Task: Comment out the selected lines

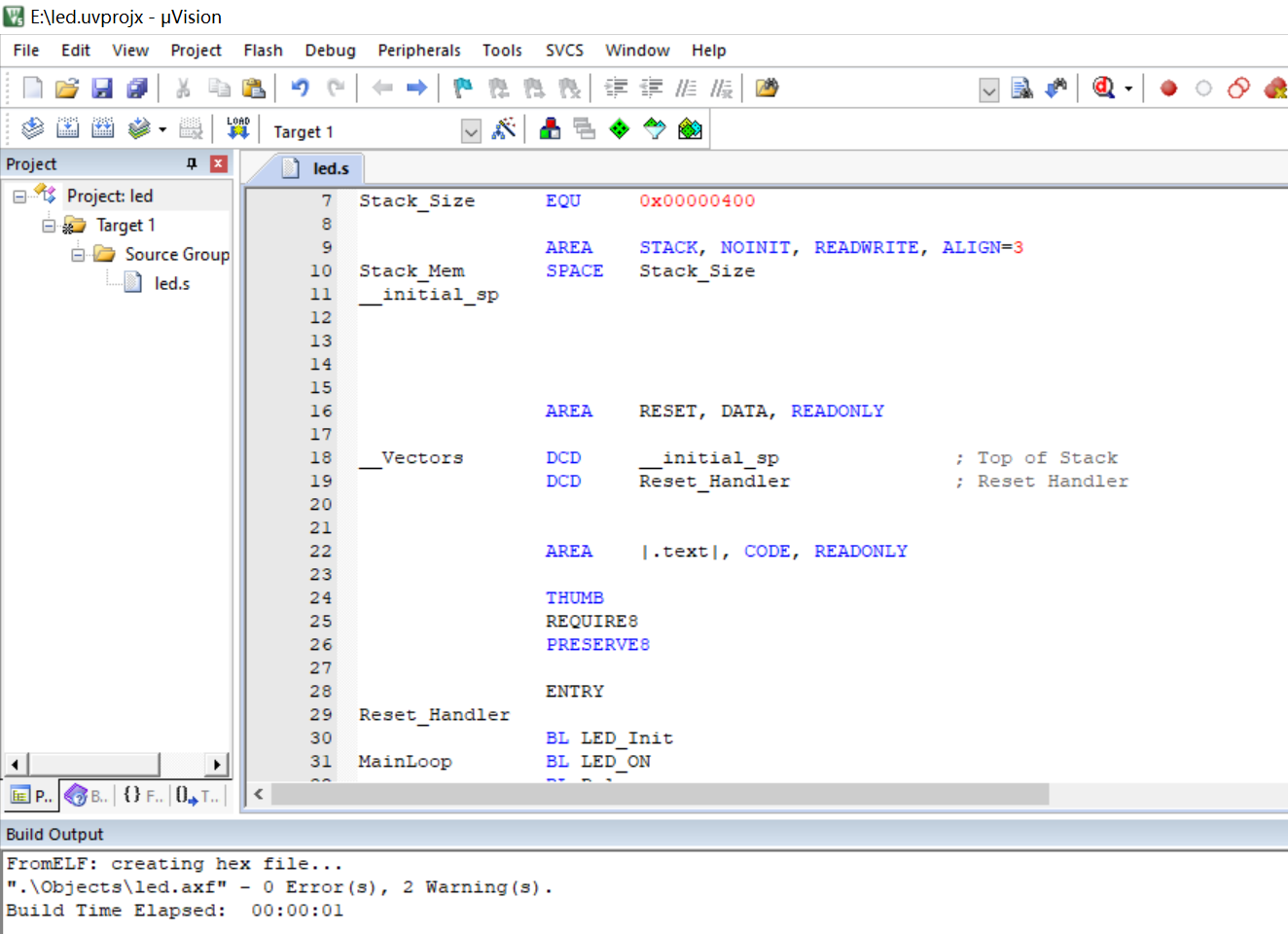Action: [x=686, y=89]
